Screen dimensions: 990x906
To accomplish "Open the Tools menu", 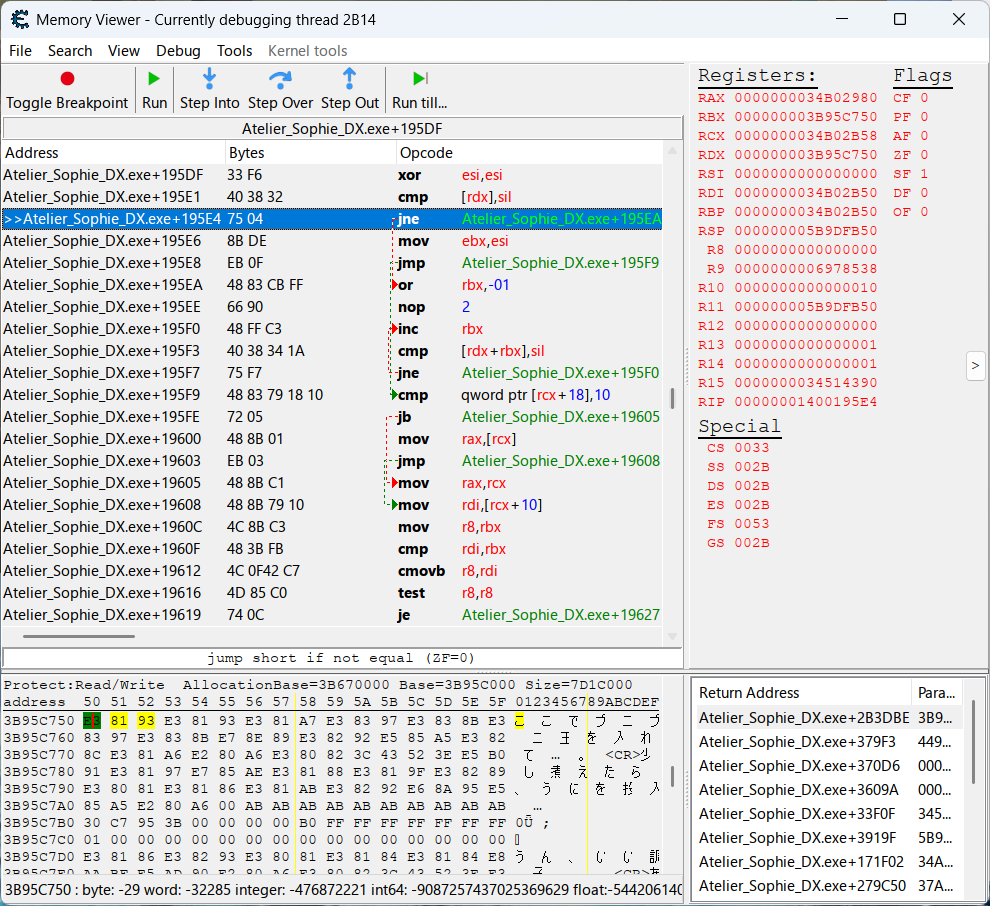I will (x=234, y=51).
